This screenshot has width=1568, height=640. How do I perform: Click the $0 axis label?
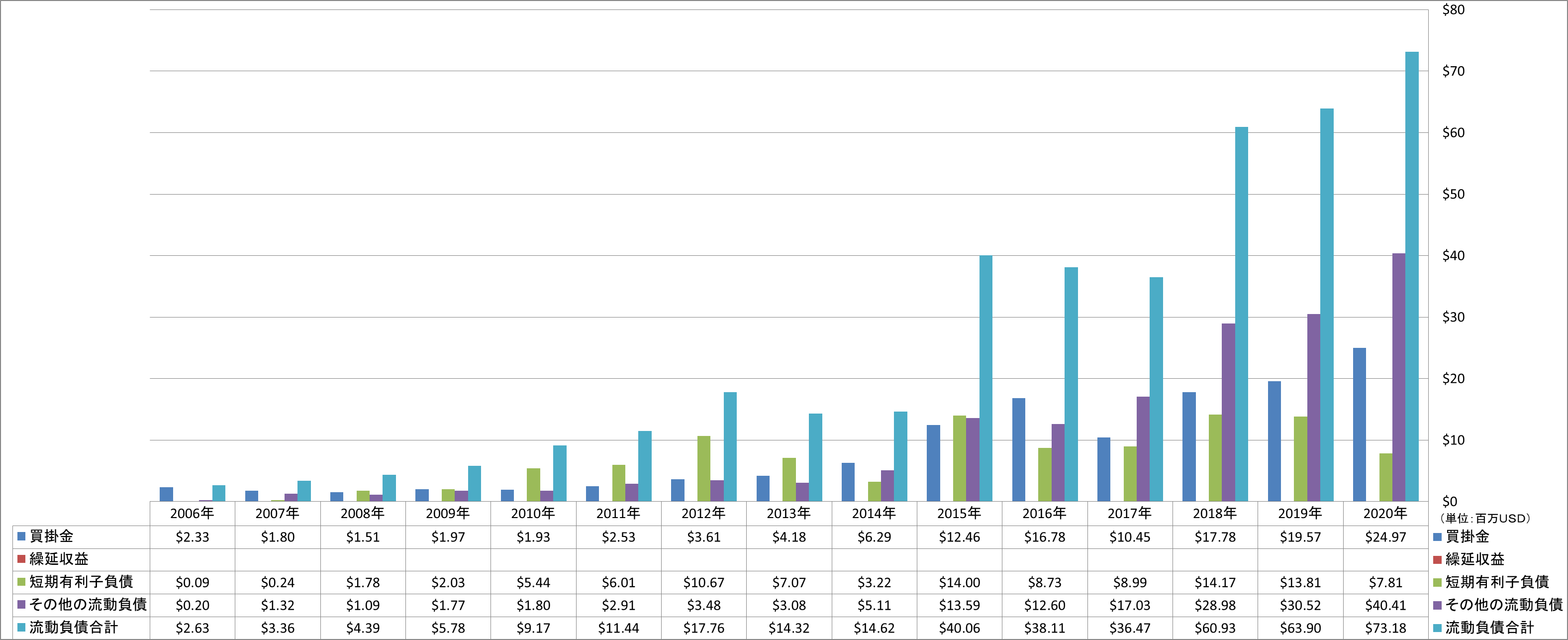tap(1450, 502)
